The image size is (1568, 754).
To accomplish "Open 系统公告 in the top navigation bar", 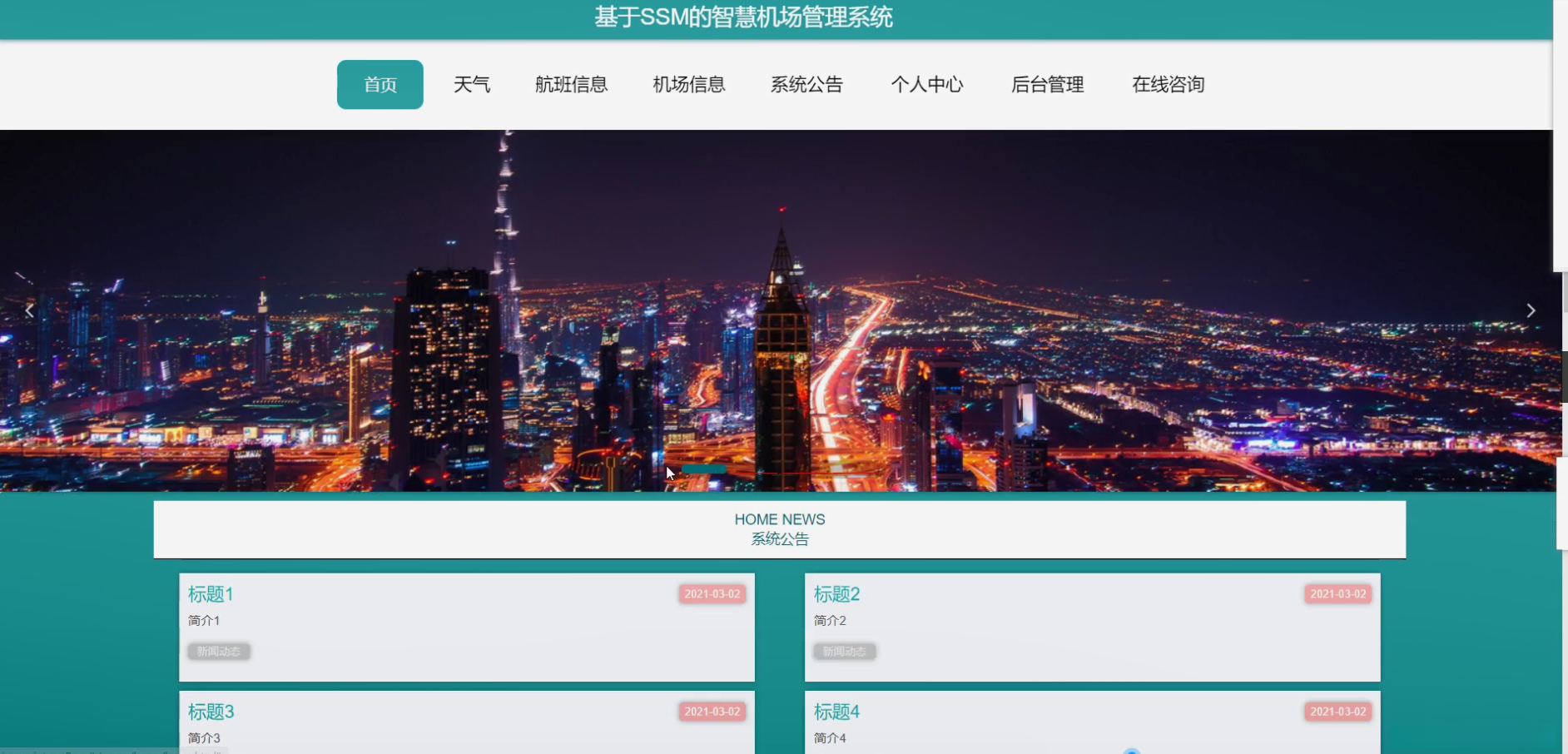I will coord(806,84).
